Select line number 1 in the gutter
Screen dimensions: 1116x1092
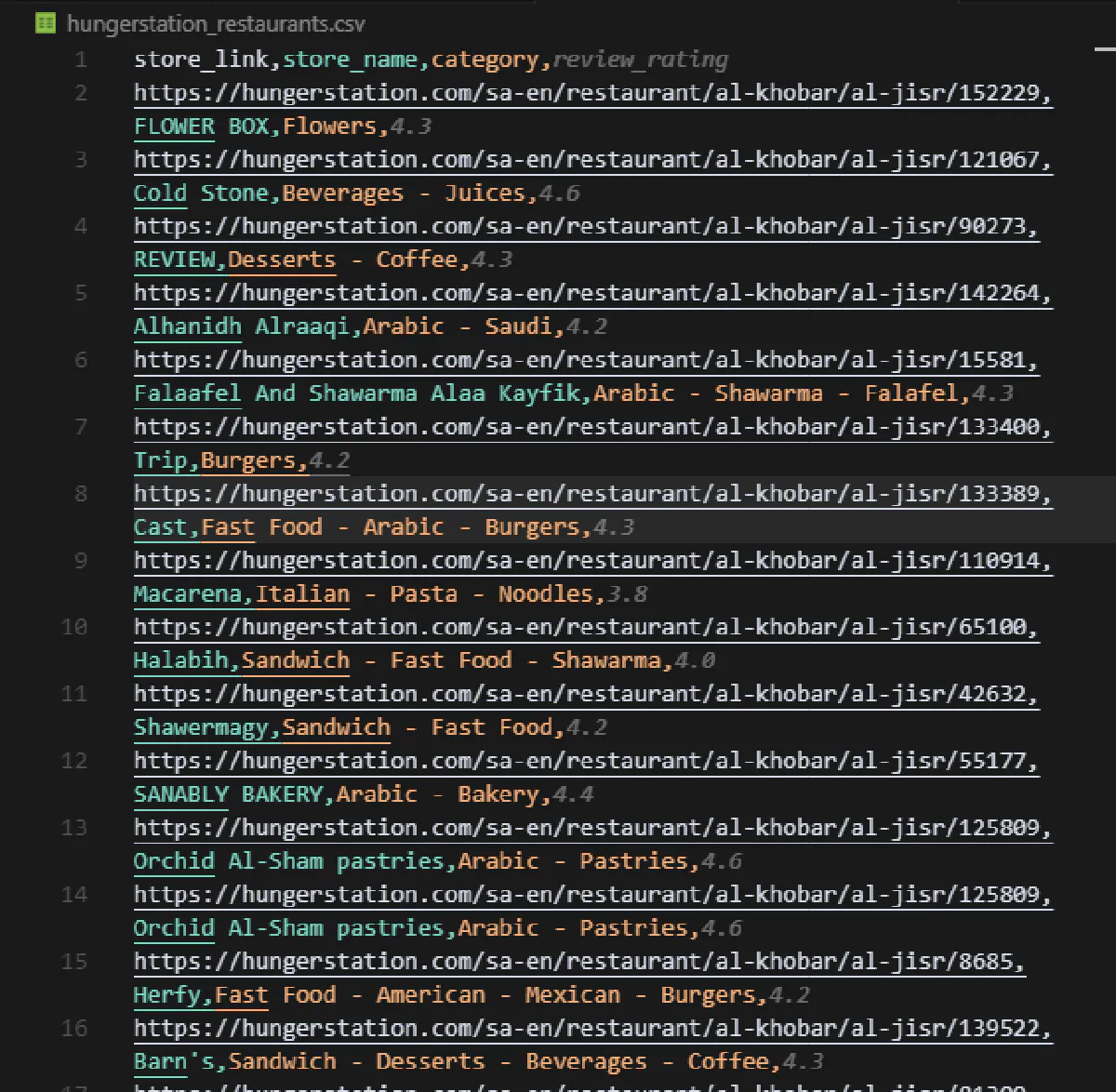[81, 60]
